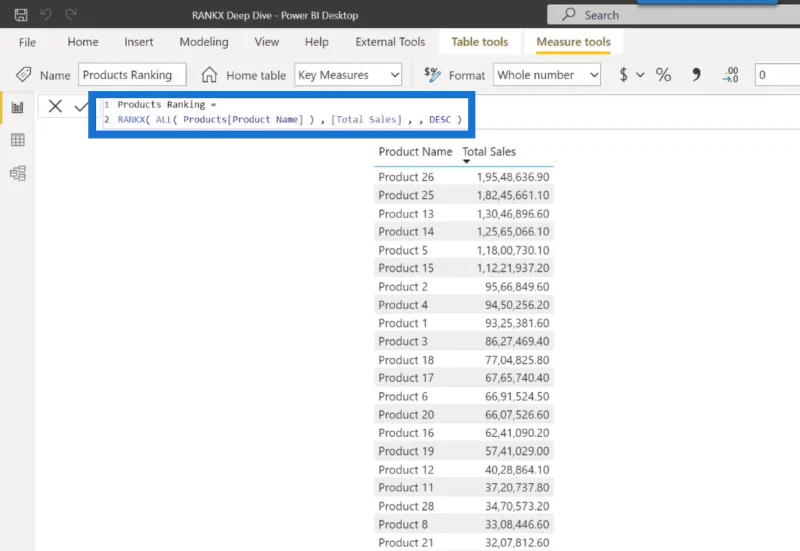800x551 pixels.
Task: Open the Help ribbon tab
Action: 317,42
